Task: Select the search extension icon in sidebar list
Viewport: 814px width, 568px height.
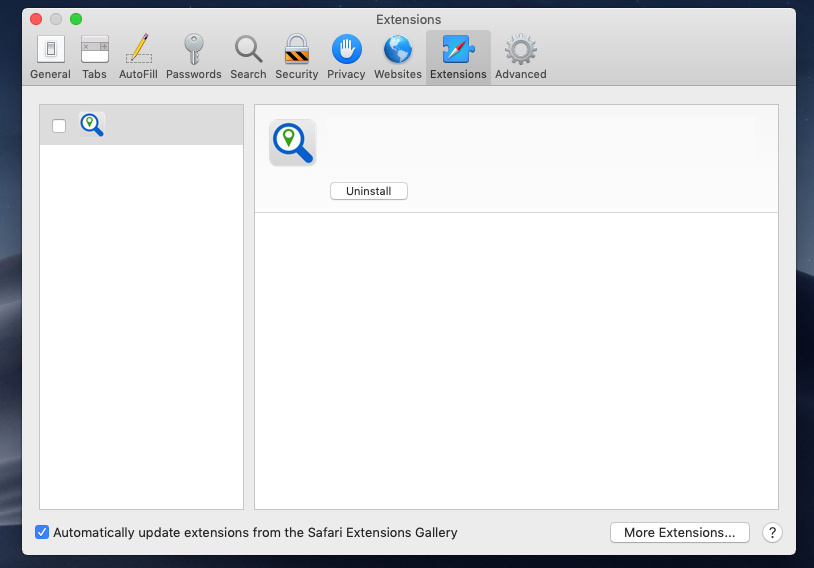Action: click(x=92, y=125)
